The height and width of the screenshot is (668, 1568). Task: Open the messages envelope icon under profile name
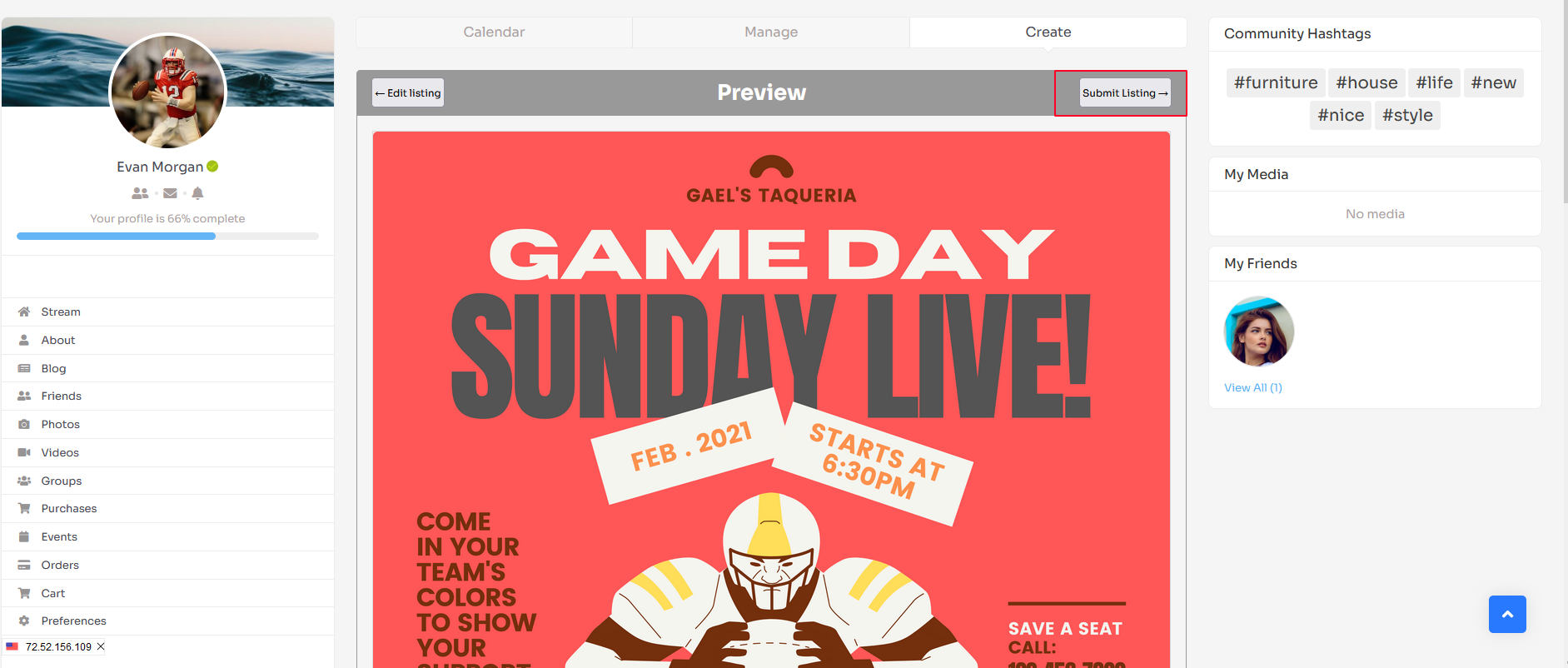click(170, 193)
